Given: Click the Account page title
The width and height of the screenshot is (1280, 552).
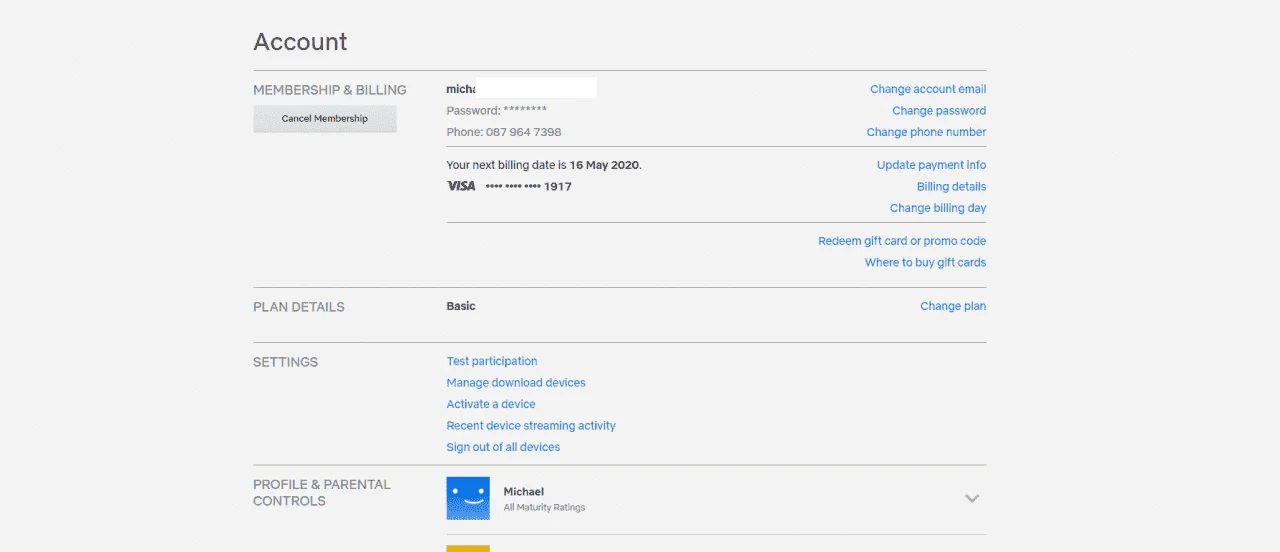Looking at the screenshot, I should pyautogui.click(x=300, y=42).
